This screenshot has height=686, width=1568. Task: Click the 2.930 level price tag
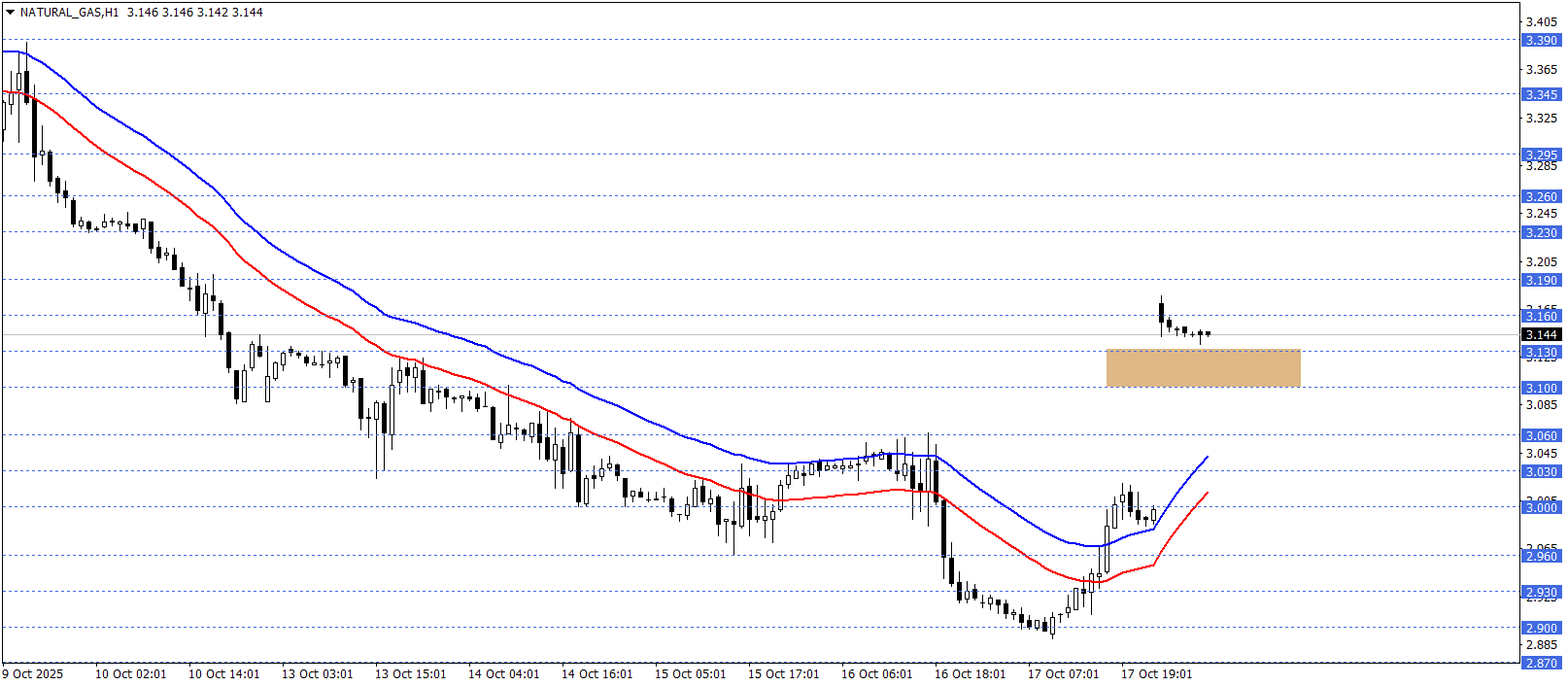[x=1541, y=593]
